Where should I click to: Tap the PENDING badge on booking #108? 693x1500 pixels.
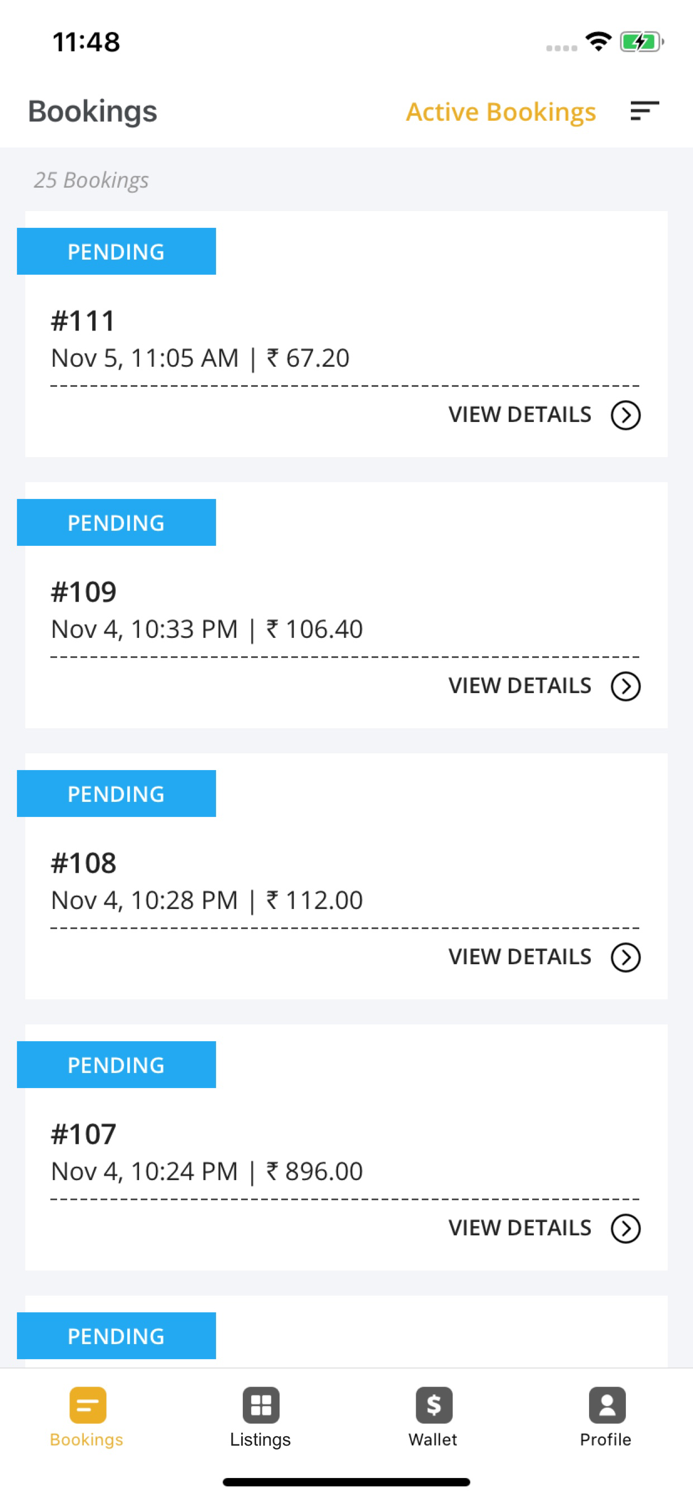click(116, 793)
